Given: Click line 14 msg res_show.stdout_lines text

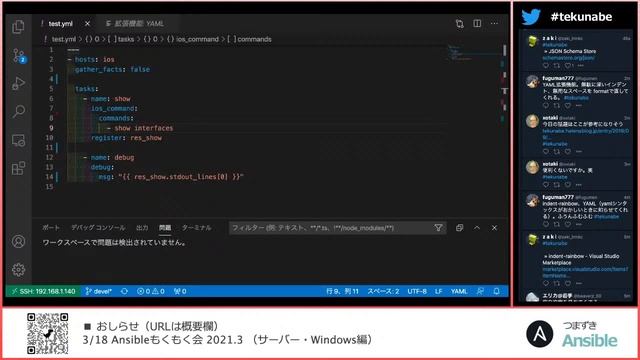Looking at the screenshot, I should coord(171,177).
